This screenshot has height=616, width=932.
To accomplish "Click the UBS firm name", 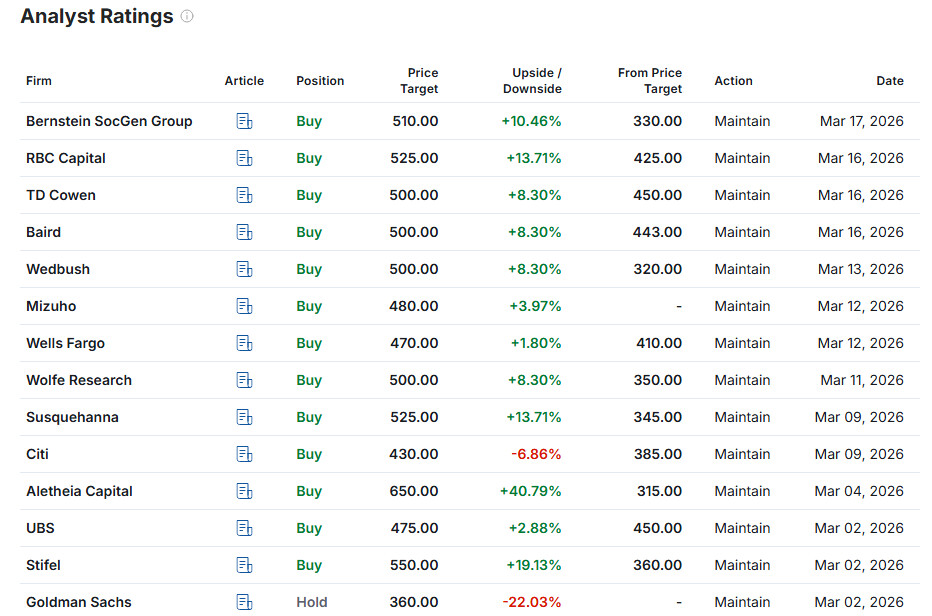I will (40, 528).
